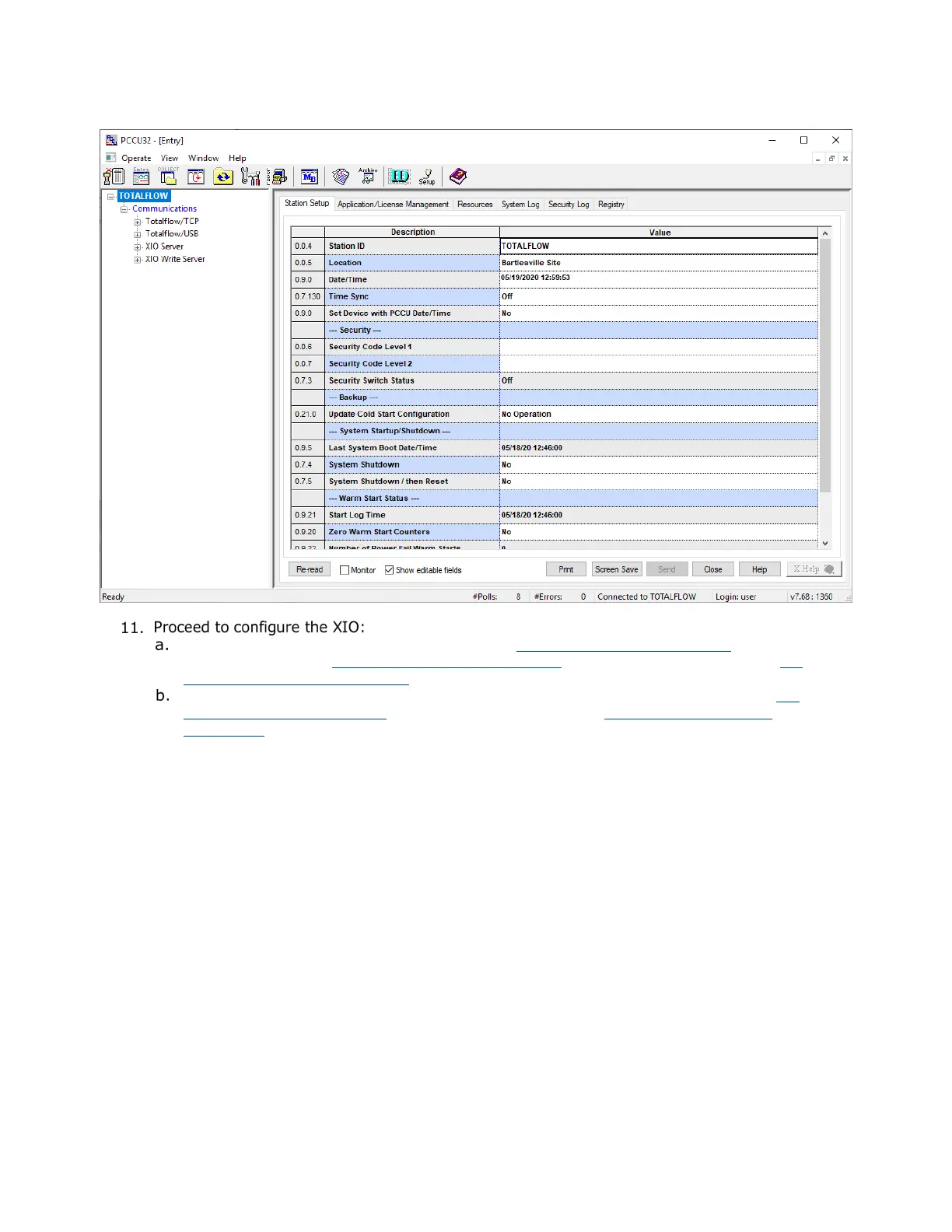
Task: Expand the Totalflow/TCP tree node
Action: (138, 222)
